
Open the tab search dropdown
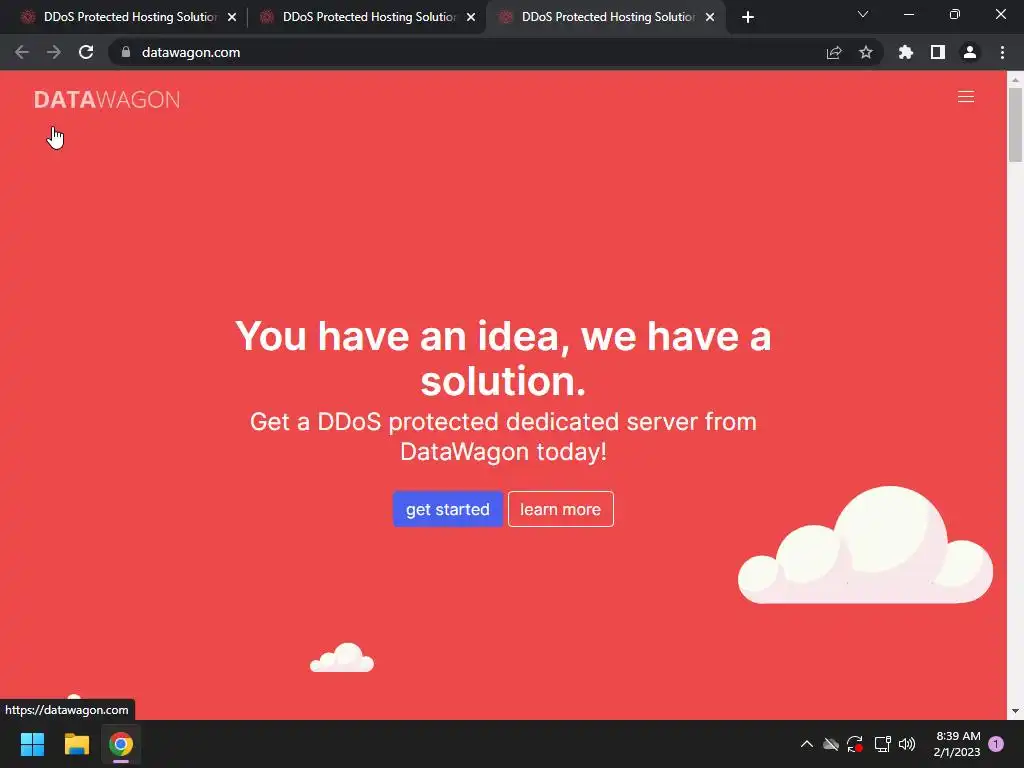(863, 14)
